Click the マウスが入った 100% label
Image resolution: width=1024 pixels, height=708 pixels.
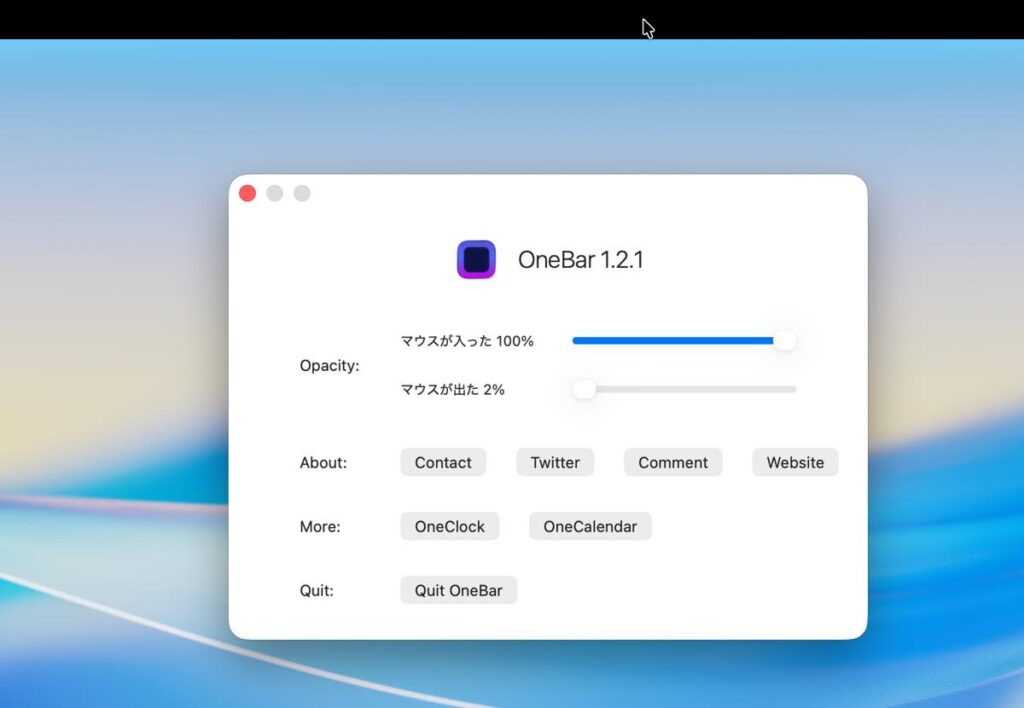pyautogui.click(x=467, y=341)
